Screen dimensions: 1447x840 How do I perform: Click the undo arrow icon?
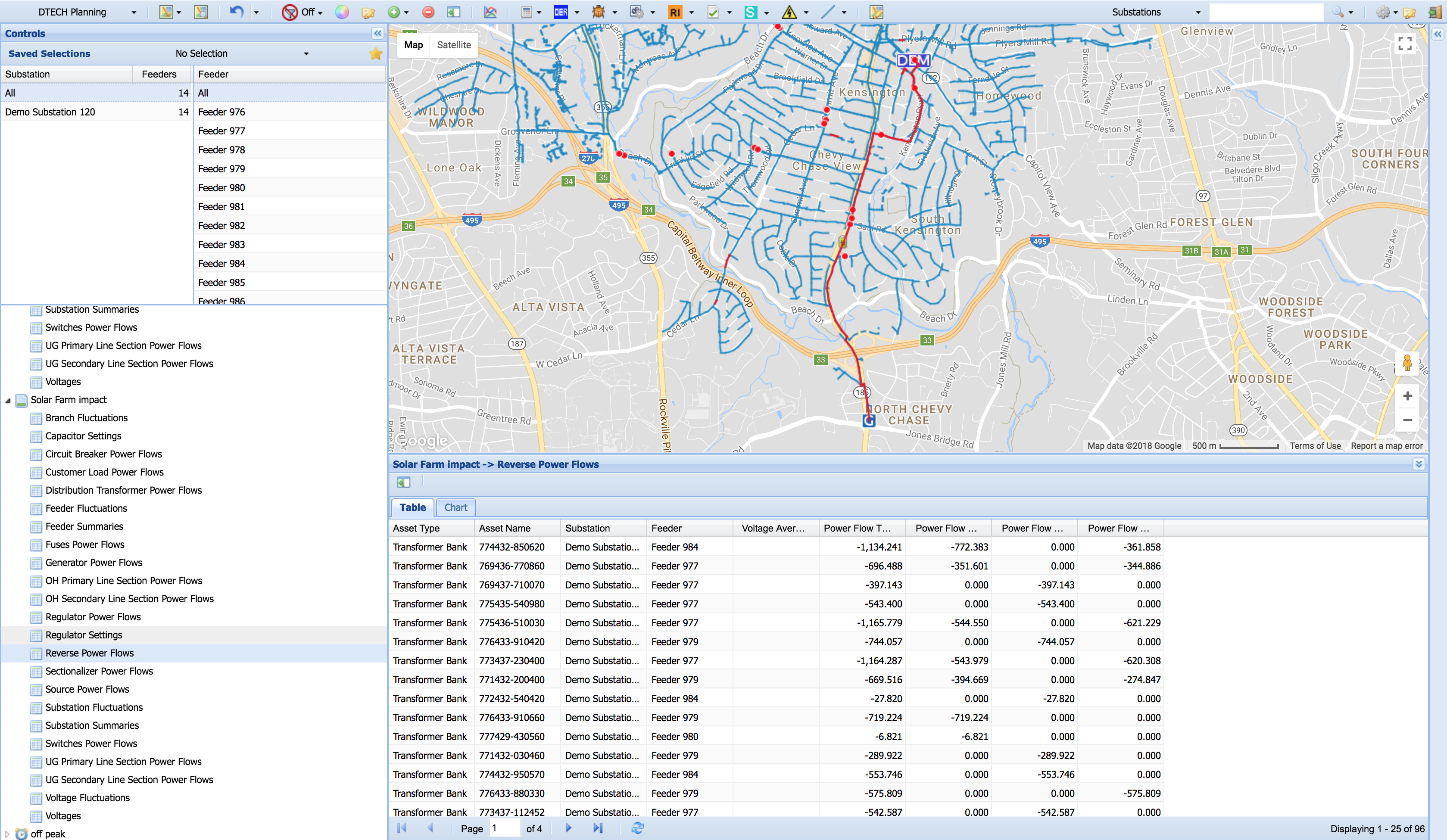click(x=236, y=12)
